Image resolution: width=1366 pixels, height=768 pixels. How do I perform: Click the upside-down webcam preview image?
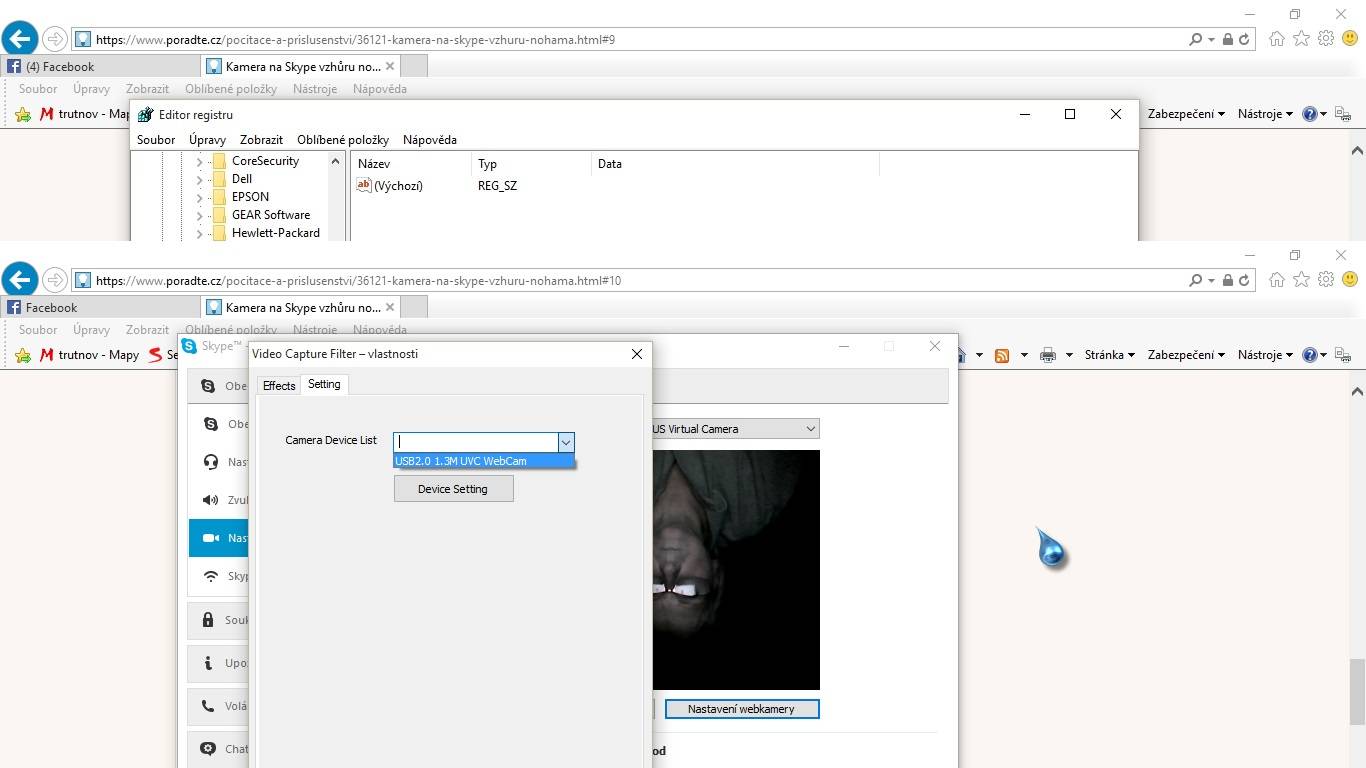[x=736, y=570]
